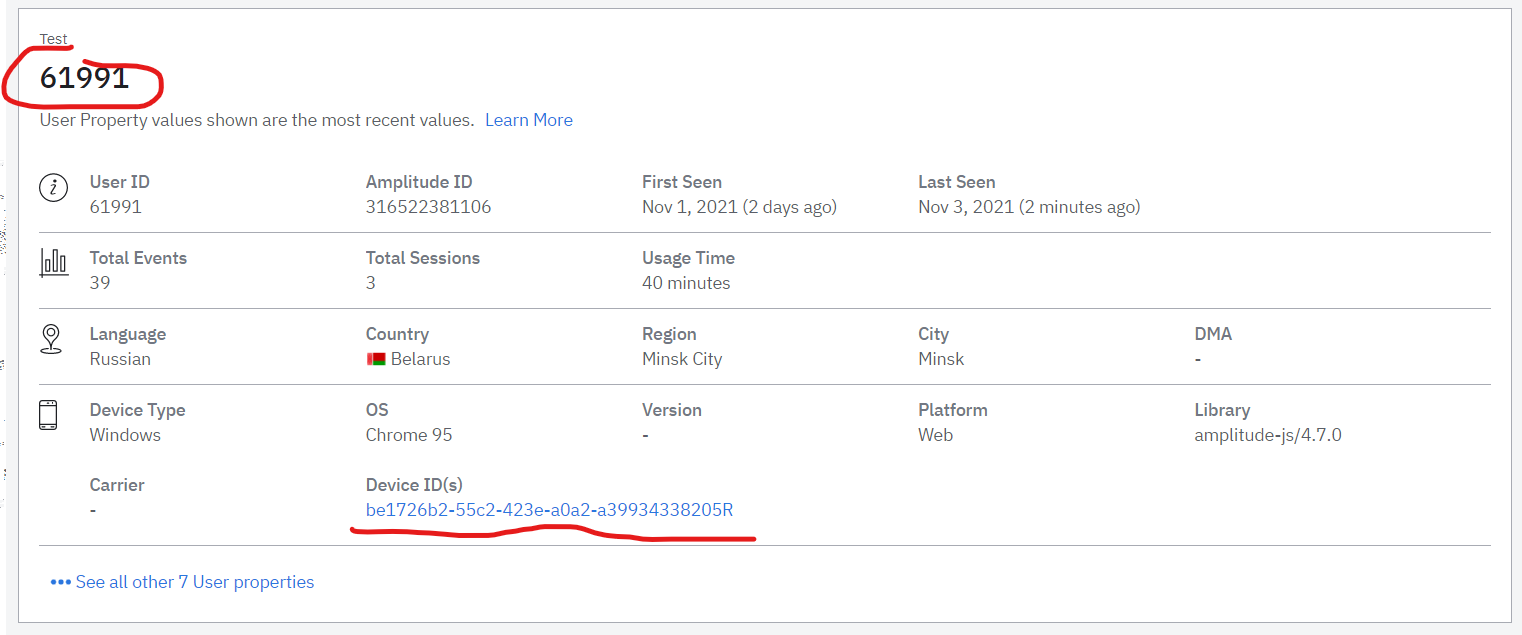Click the large 61991 user heading

click(85, 78)
